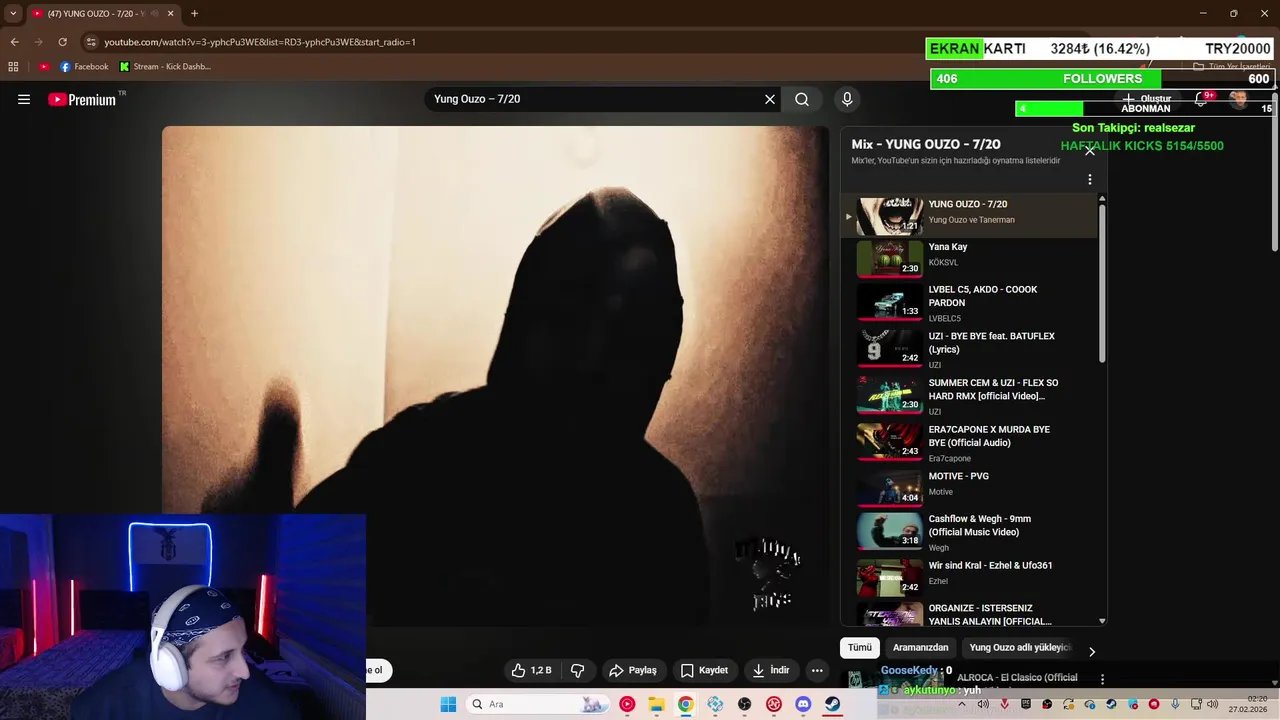Open ERA7CAPONE X MURDA BYE BYE thumbnail
Viewport: 1280px width, 720px height.
coord(890,442)
